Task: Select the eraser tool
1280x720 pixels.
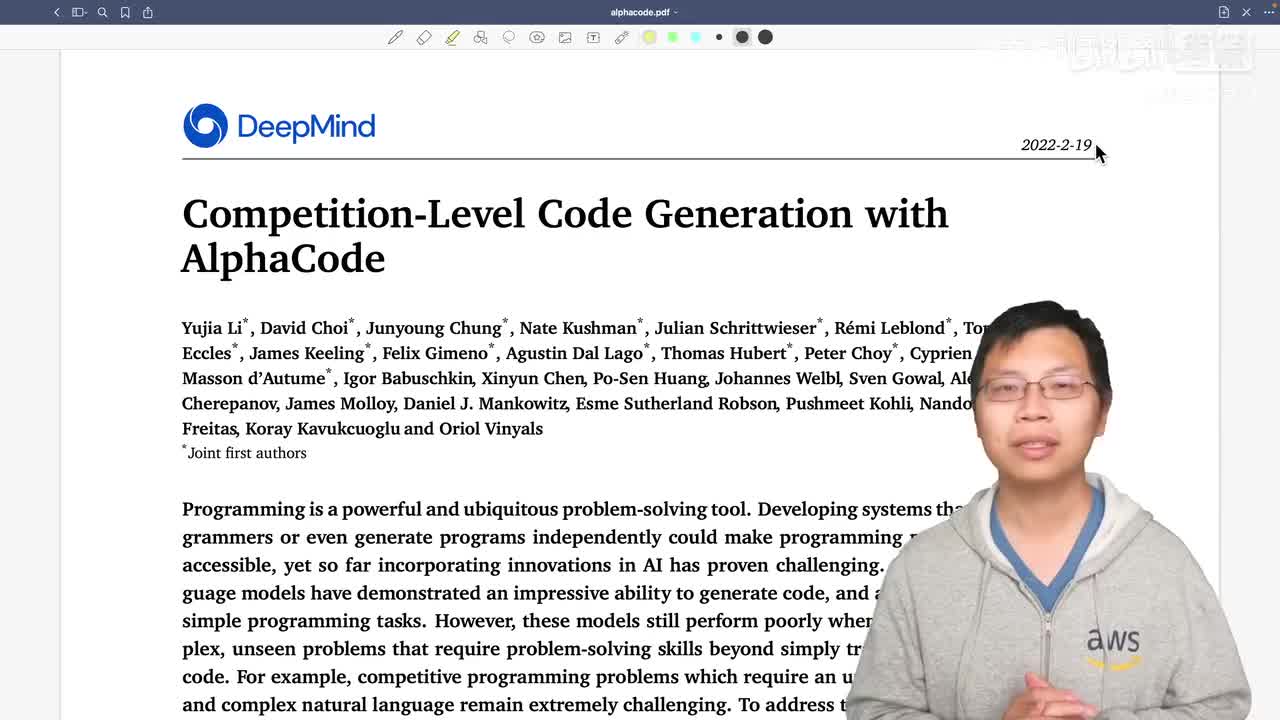Action: (x=424, y=37)
